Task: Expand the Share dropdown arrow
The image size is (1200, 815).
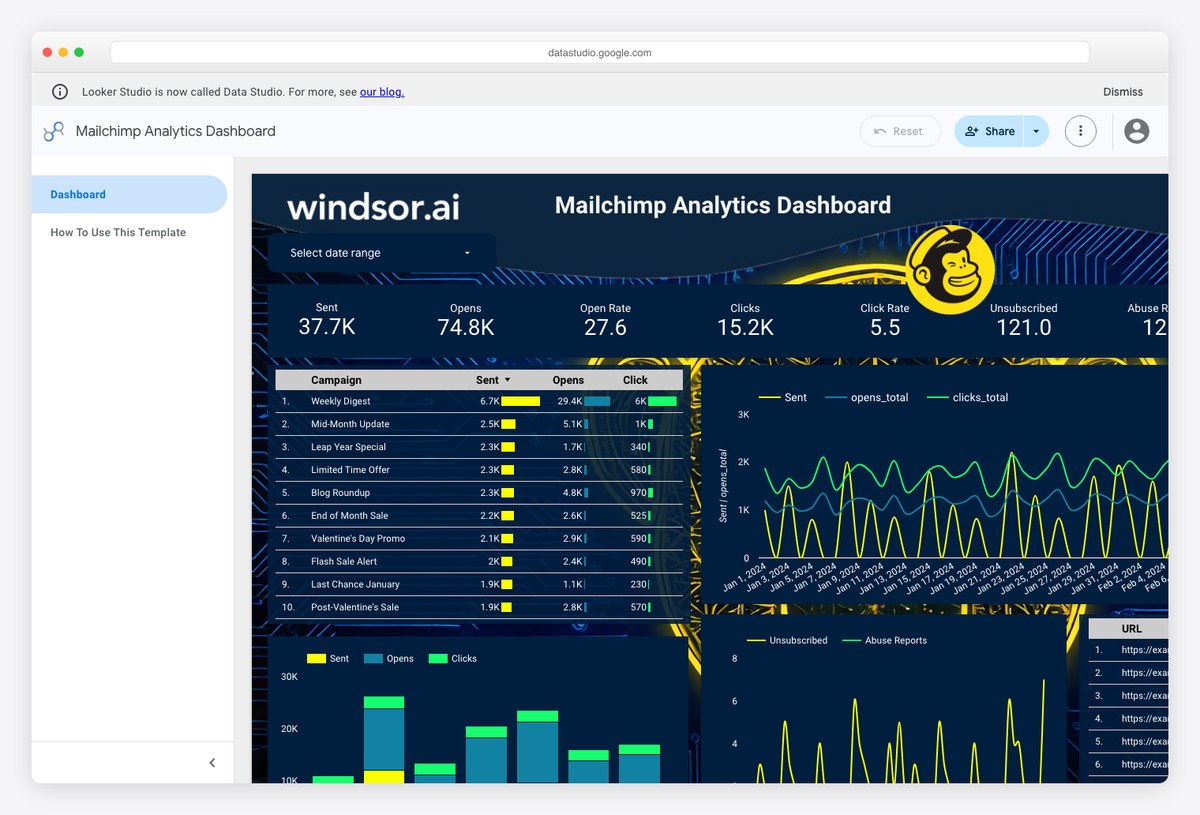Action: 1036,131
